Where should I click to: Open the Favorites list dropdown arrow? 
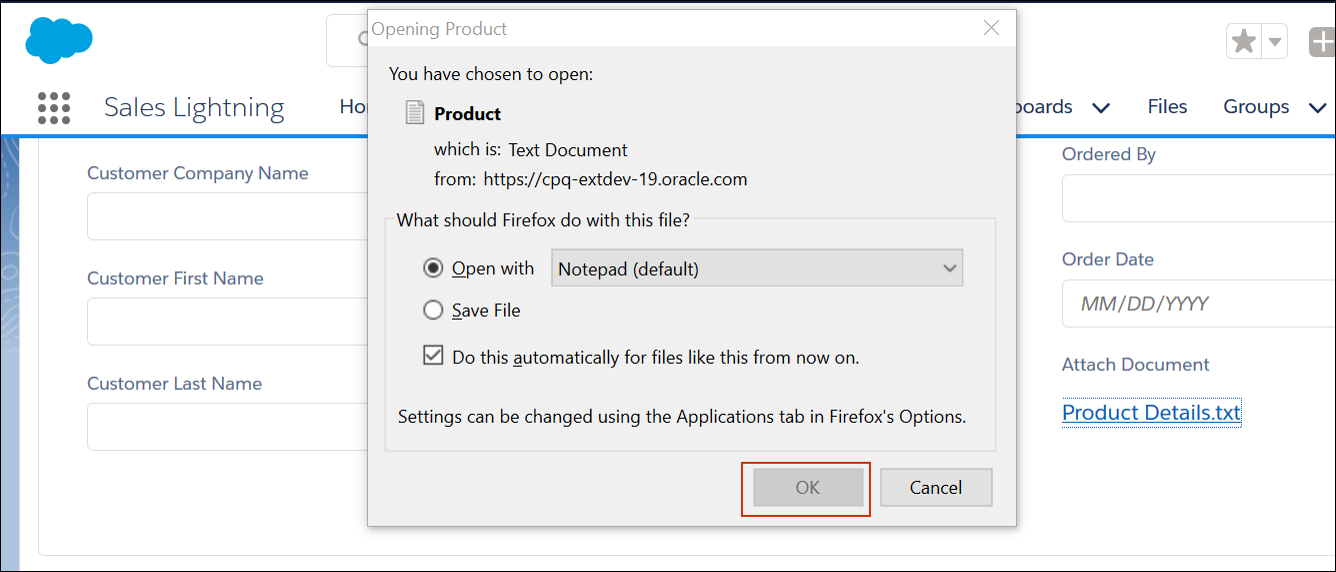pyautogui.click(x=1275, y=42)
